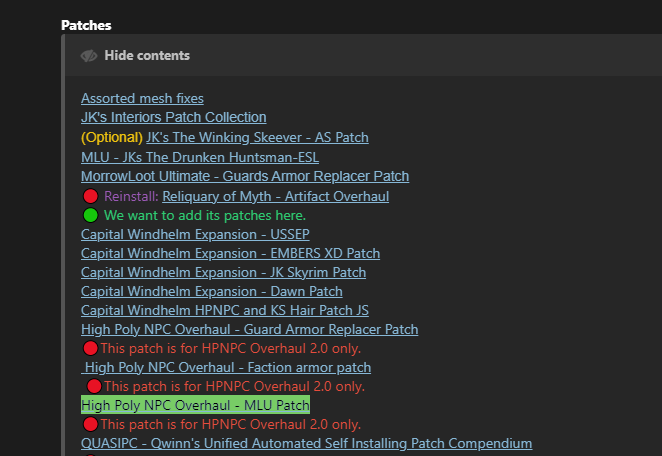Viewport: 662px width, 456px height.
Task: Open Reliquary of Myth - Artifact Overhaul link
Action: coord(276,196)
